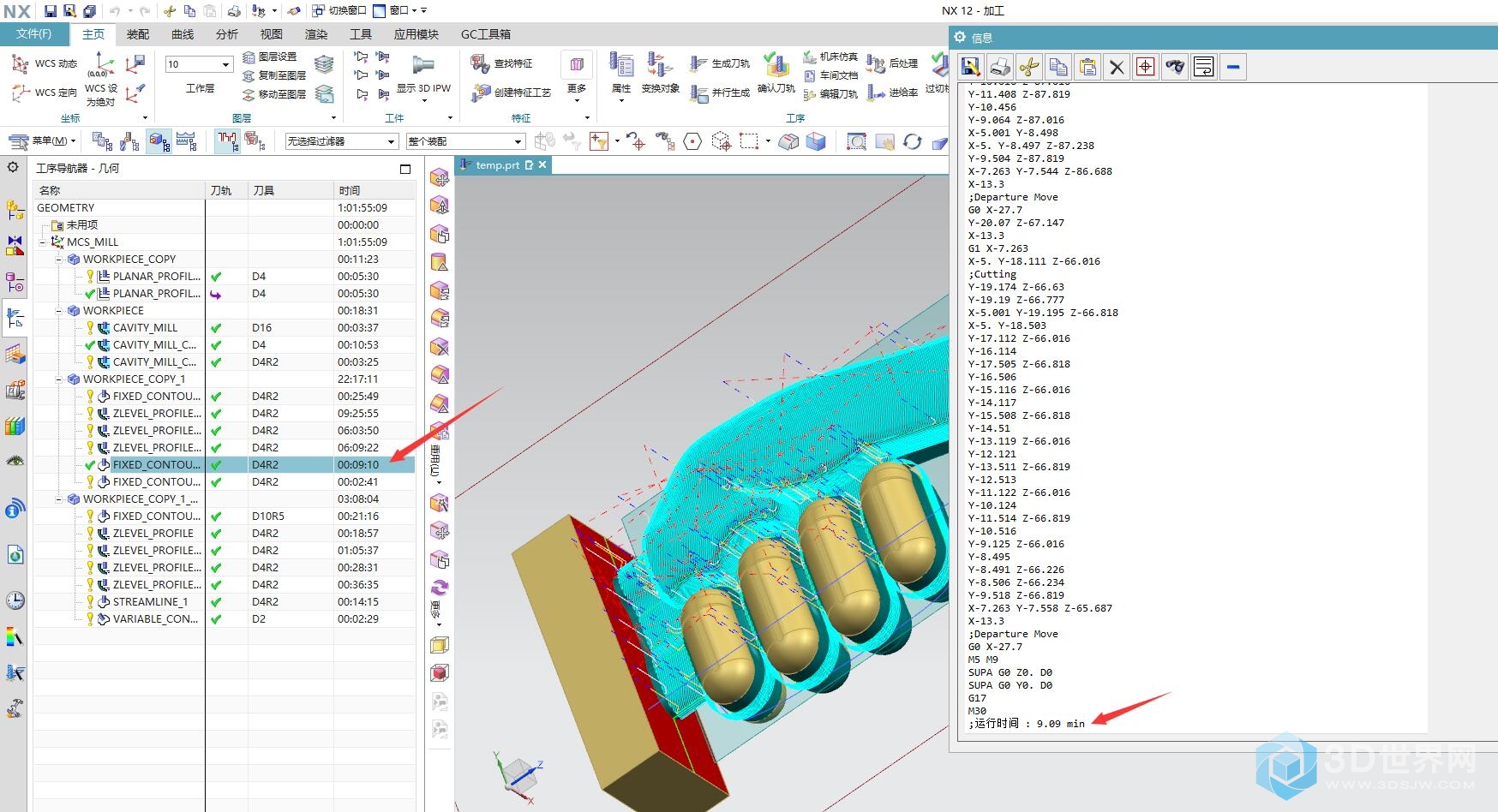Switch to the 视图 (View) ribbon tab
This screenshot has width=1498, height=812.
272,34
